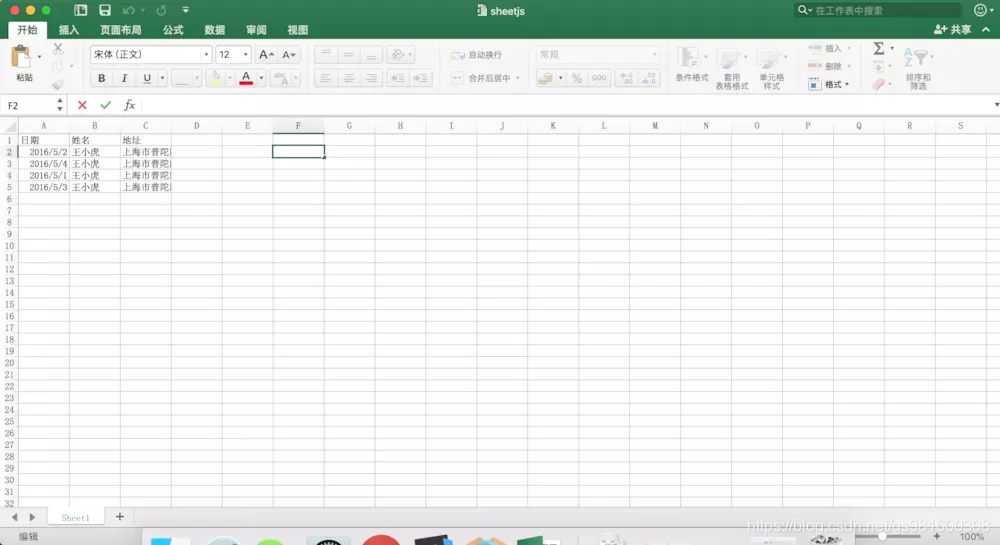1000x545 pixels.
Task: Toggle align text left
Action: pyautogui.click(x=326, y=78)
